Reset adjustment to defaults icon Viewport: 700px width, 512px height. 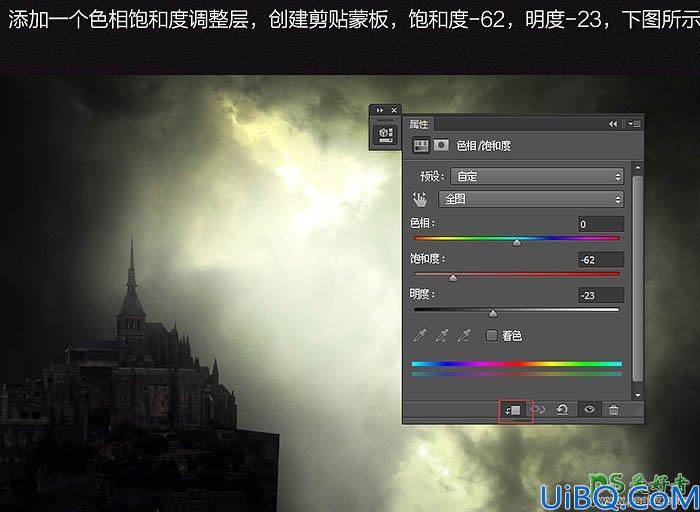pos(562,409)
